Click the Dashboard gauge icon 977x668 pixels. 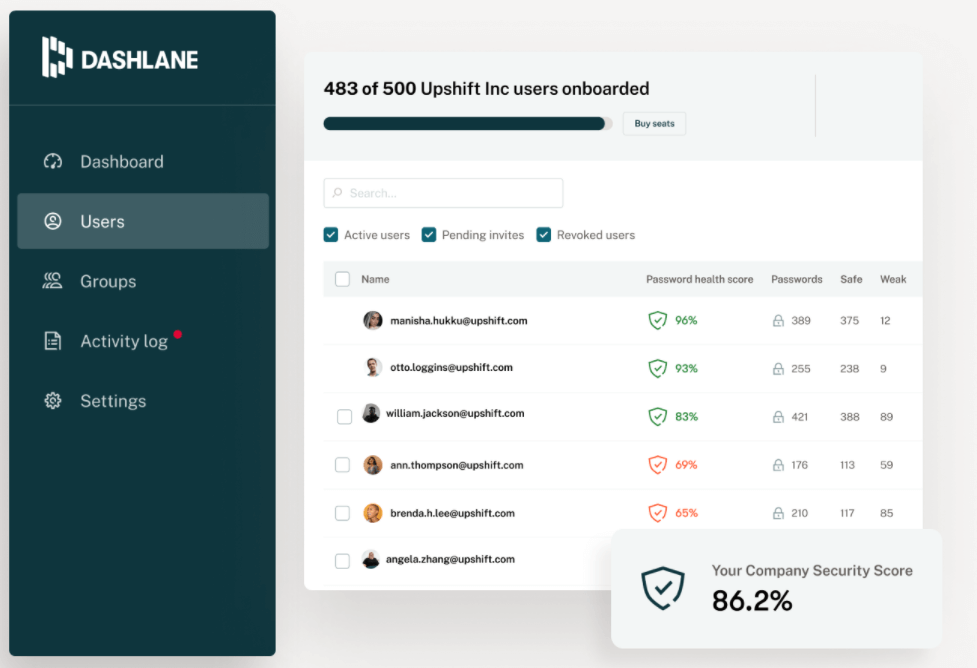point(53,162)
